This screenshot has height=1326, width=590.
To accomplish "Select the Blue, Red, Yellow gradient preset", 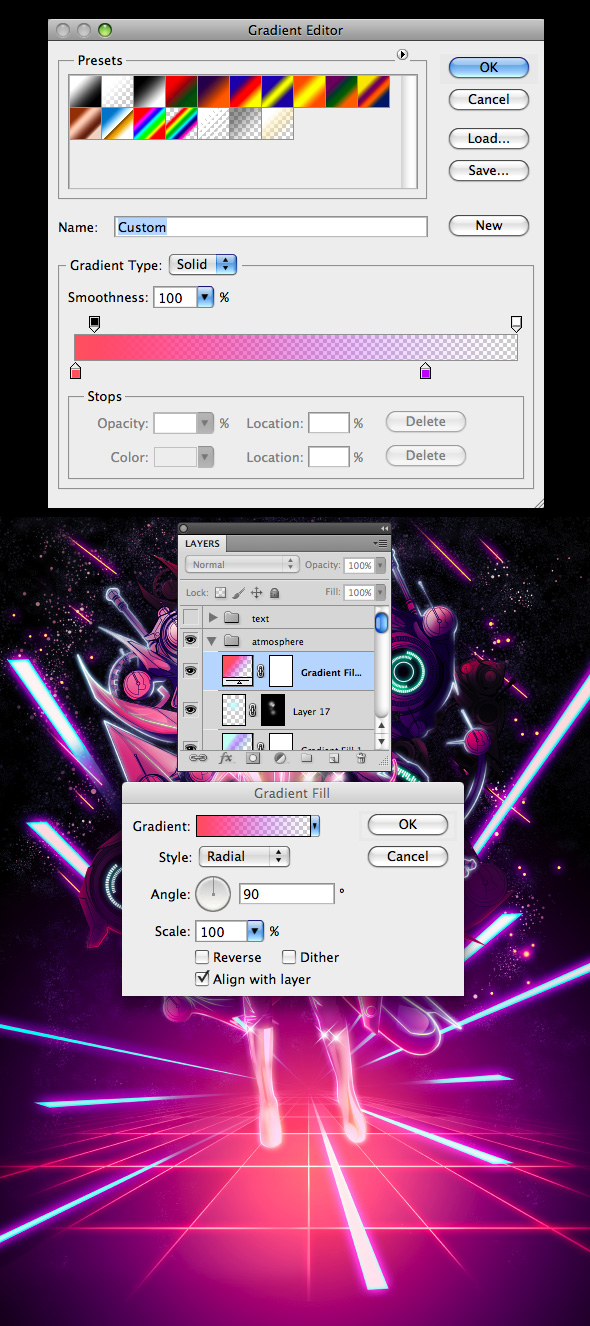I will [245, 92].
